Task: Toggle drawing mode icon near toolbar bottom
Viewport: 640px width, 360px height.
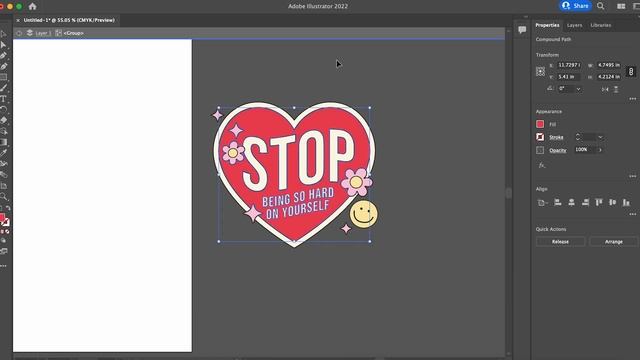Action: click(x=3, y=241)
